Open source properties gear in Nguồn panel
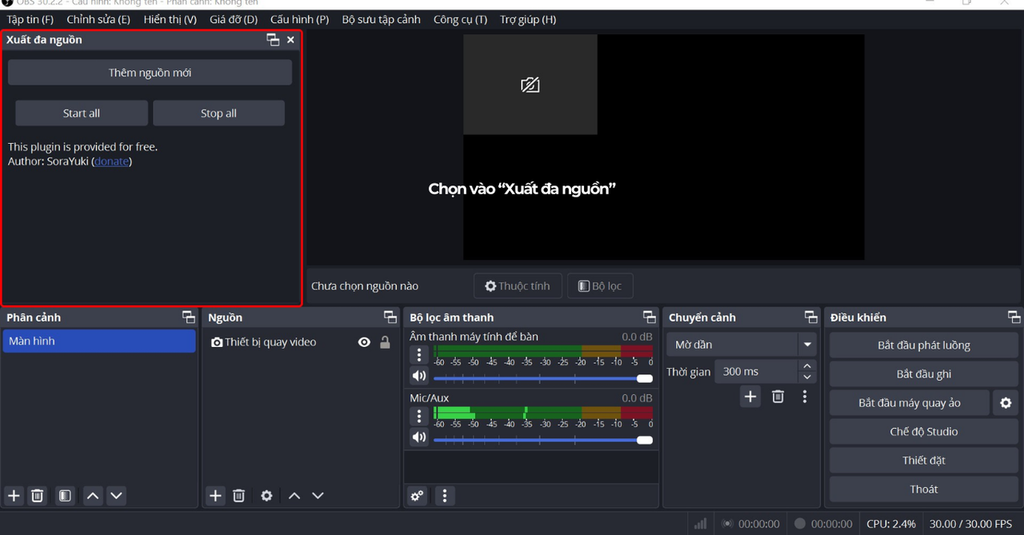This screenshot has width=1024, height=535. point(266,496)
